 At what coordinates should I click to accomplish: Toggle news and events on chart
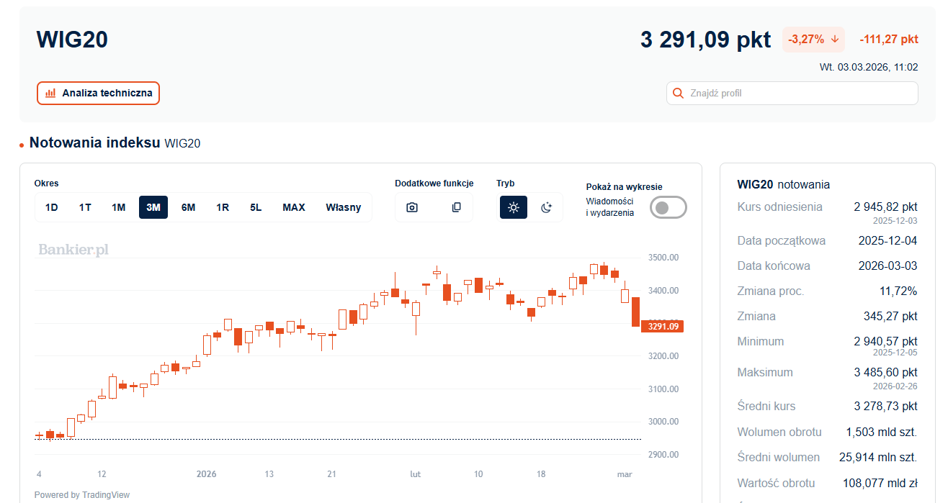coord(668,207)
